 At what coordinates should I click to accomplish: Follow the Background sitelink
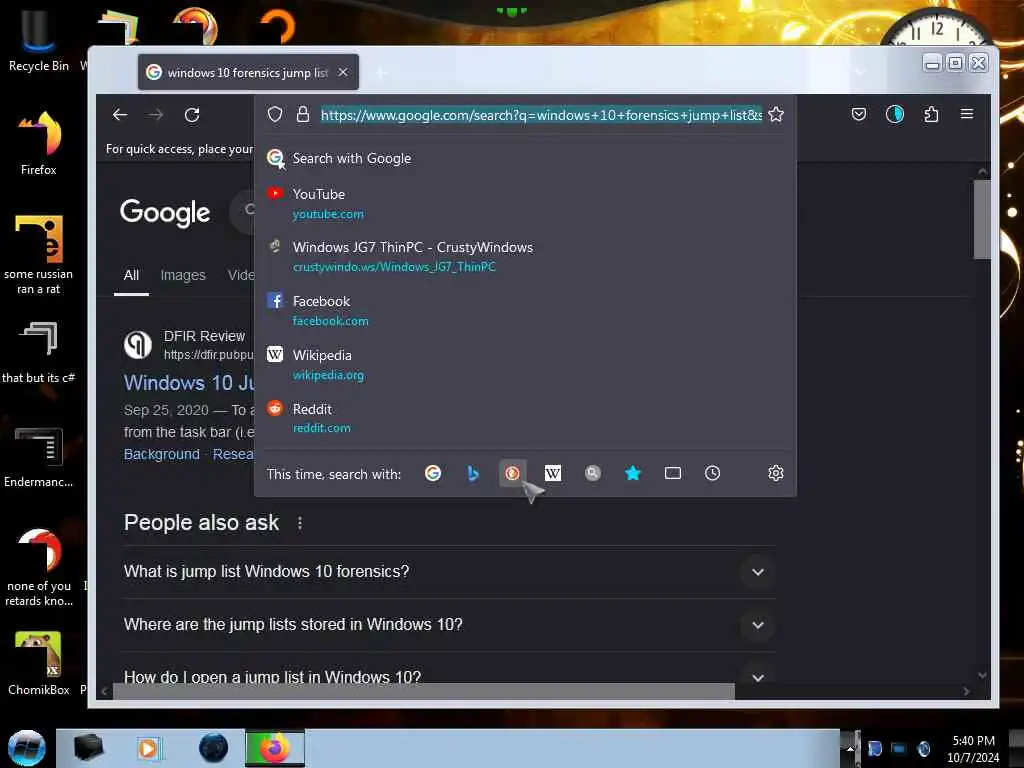click(161, 454)
